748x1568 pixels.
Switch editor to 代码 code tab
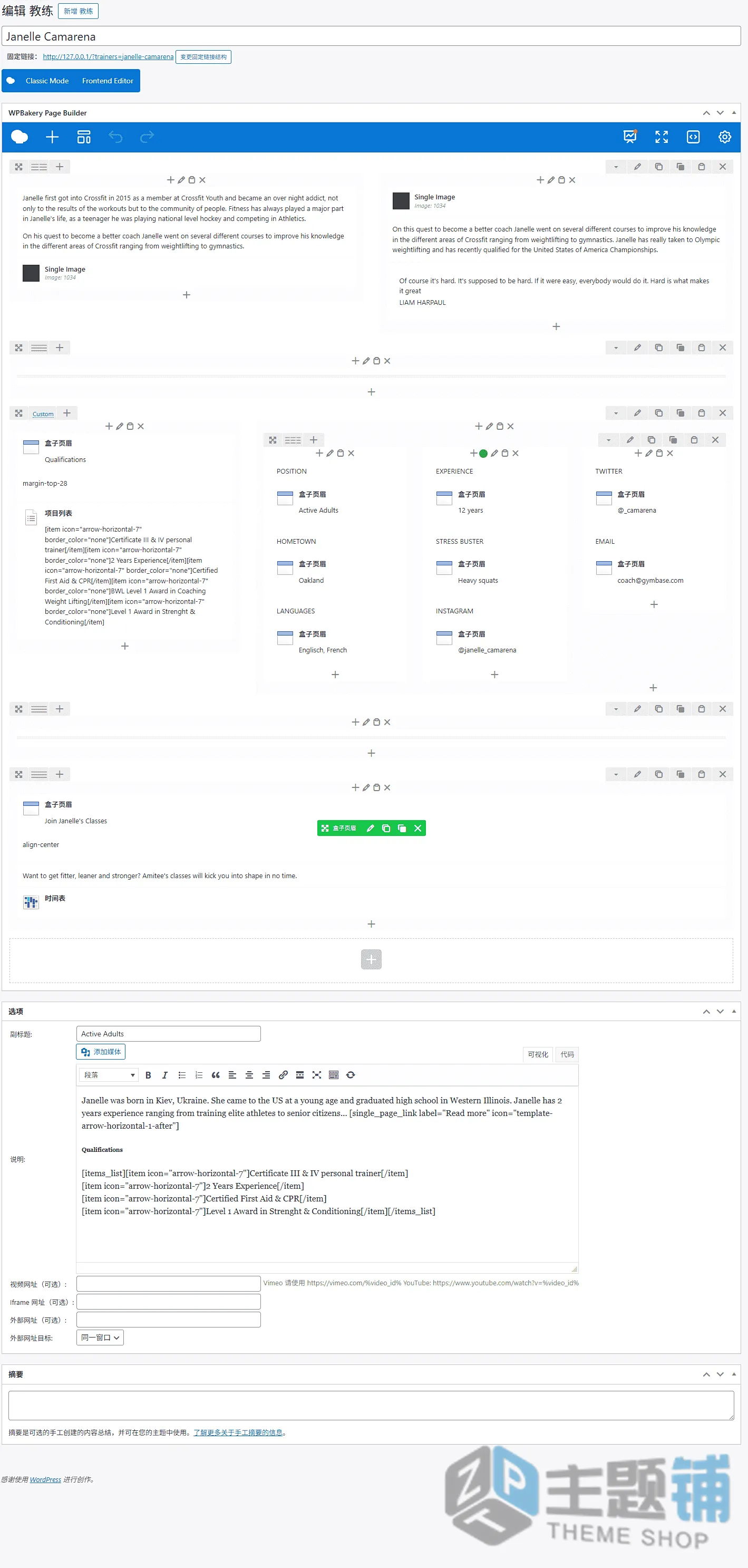567,1054
